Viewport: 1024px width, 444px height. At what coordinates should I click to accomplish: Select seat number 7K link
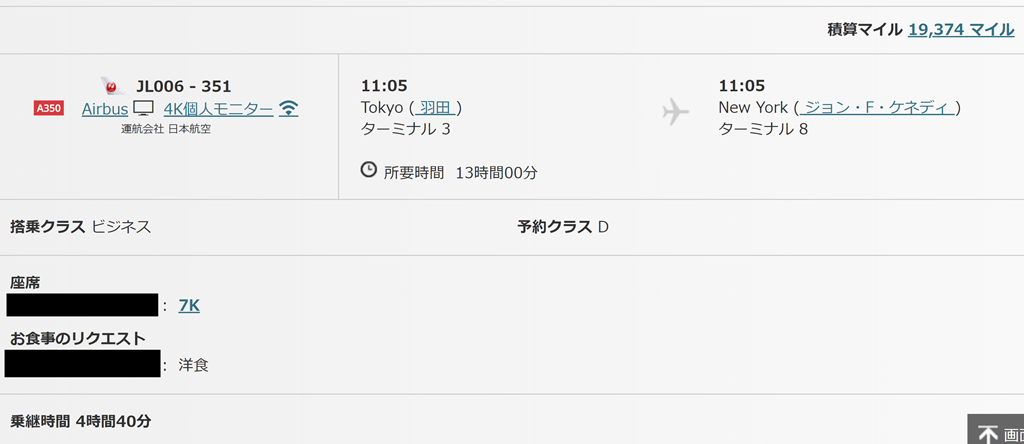click(189, 306)
